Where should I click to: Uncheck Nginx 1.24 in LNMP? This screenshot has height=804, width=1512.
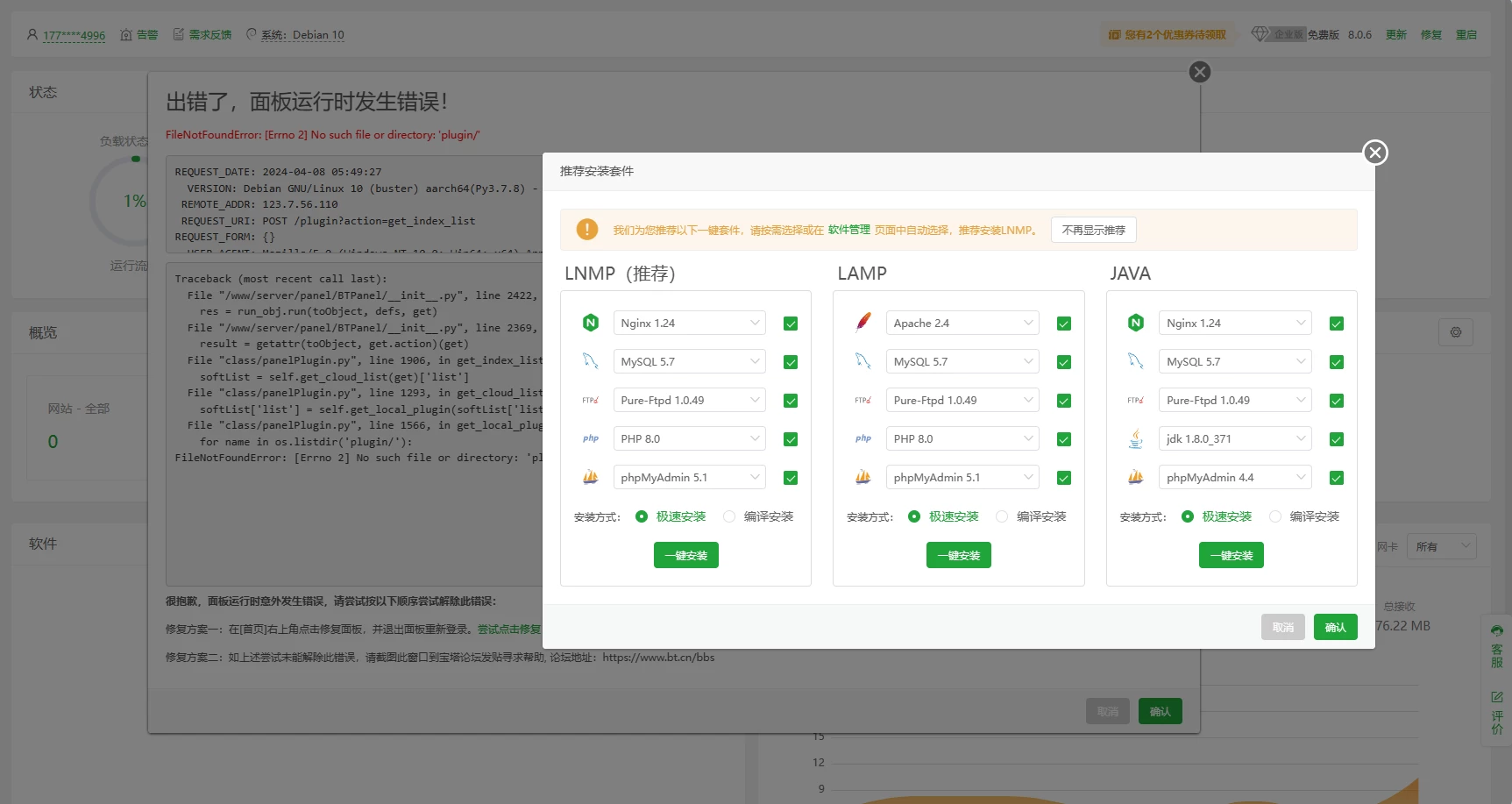[x=791, y=324]
